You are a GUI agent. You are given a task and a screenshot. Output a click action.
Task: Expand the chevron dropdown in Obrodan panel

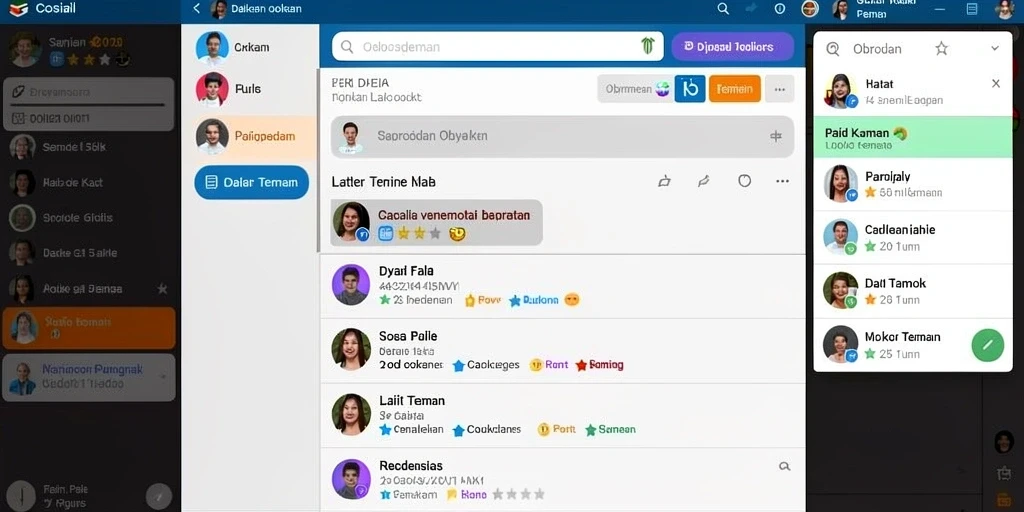[995, 48]
